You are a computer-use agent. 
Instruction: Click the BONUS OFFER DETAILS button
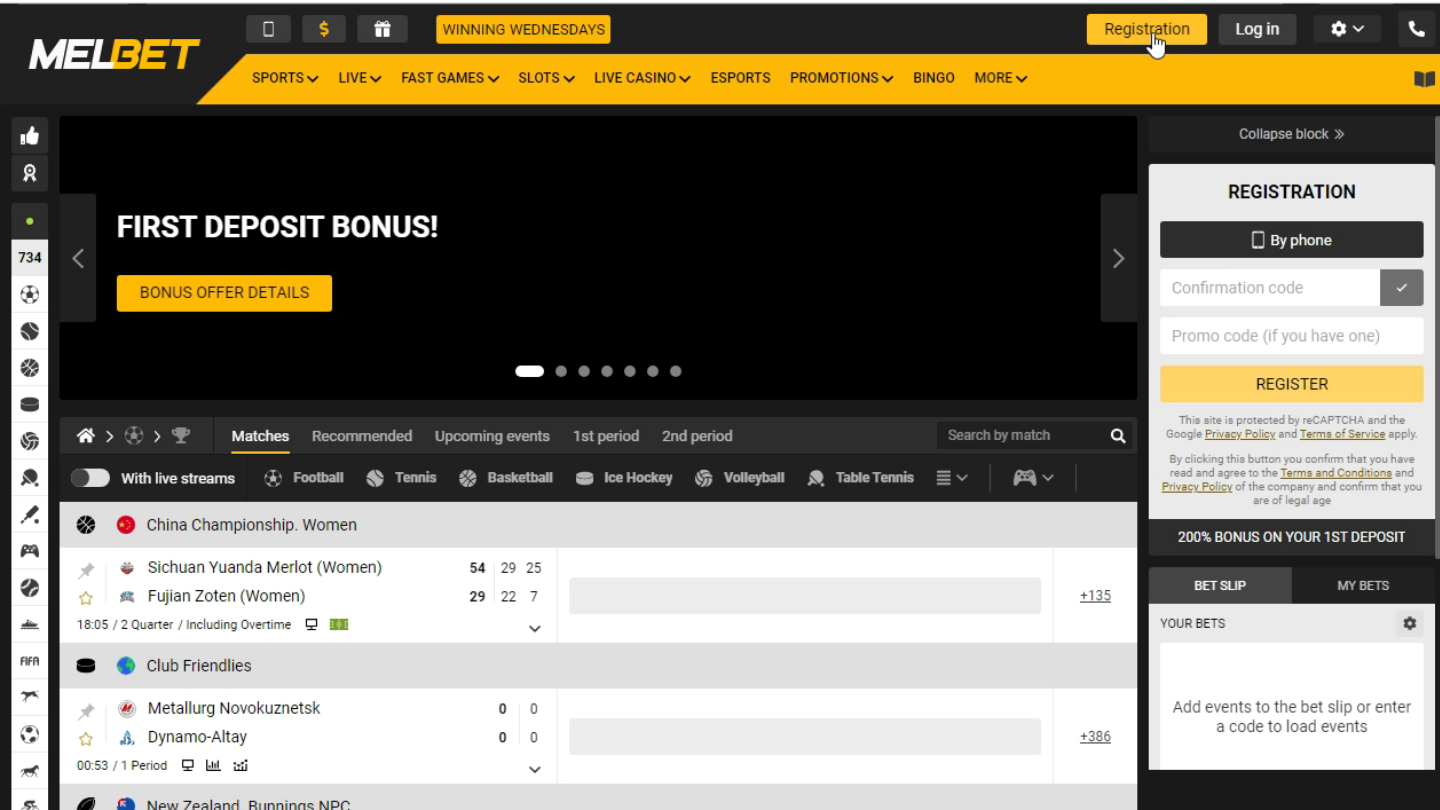(x=224, y=293)
